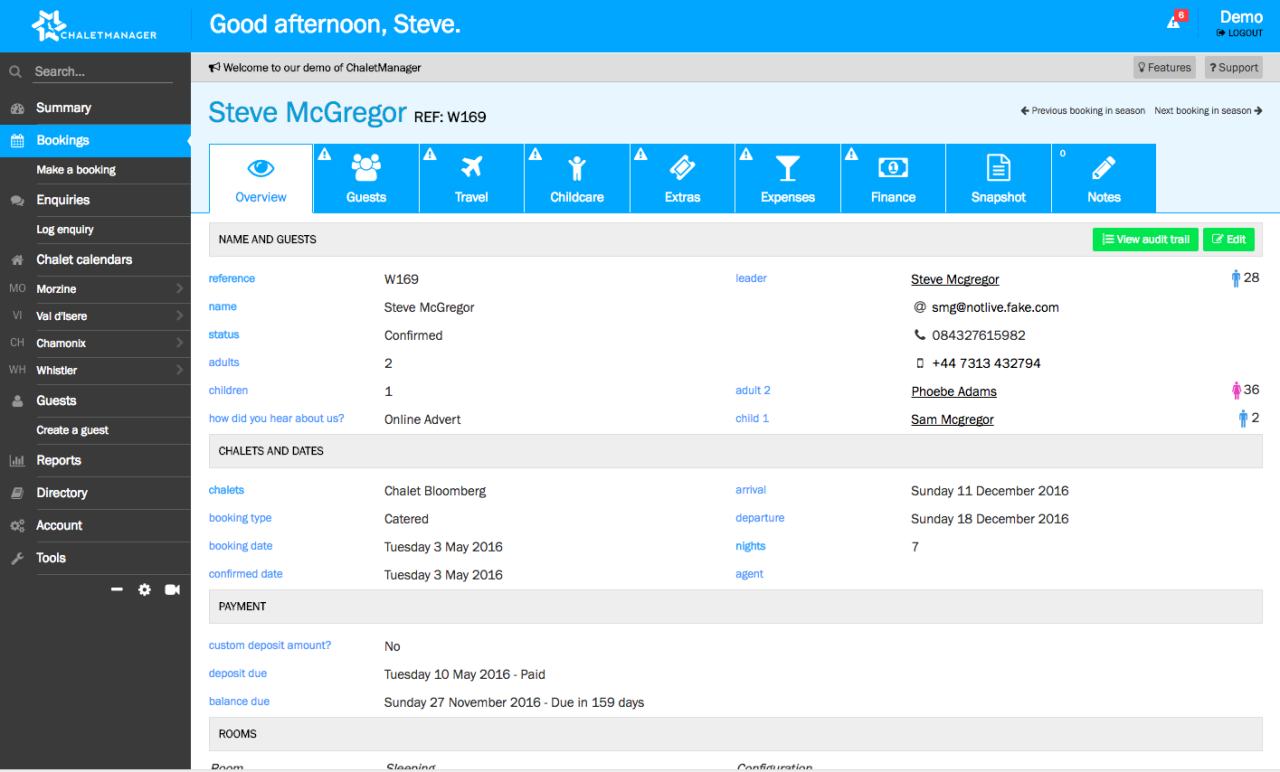Click the sidebar Search field
The image size is (1280, 772).
coord(100,72)
